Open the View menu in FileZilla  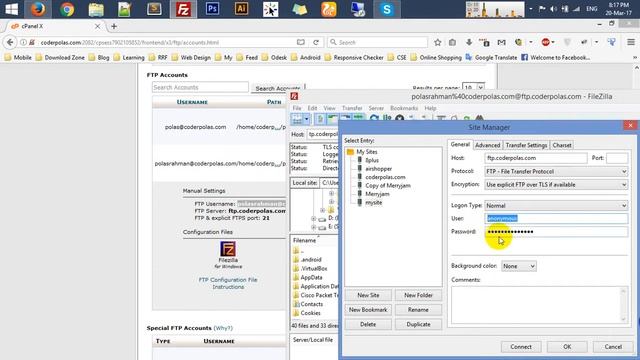click(x=329, y=108)
